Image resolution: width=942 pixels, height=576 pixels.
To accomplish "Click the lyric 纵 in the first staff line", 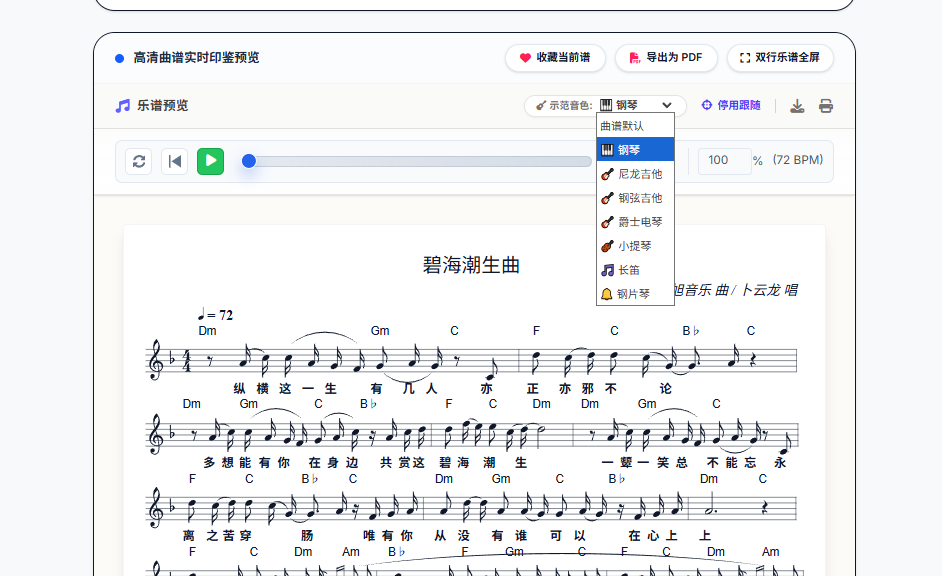I will (239, 389).
